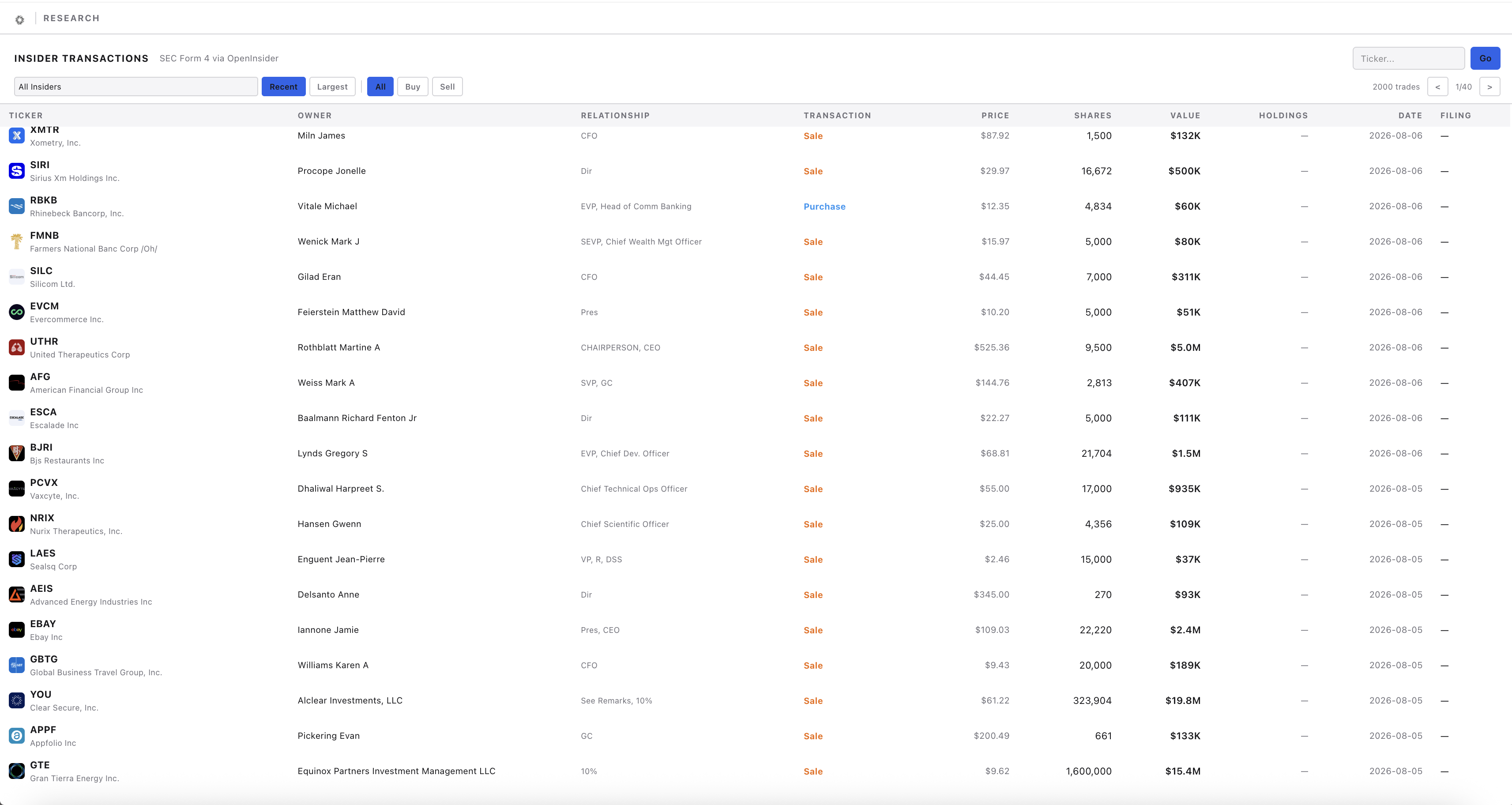
Task: Click the Gran Tierra GTE logo
Action: point(16,771)
